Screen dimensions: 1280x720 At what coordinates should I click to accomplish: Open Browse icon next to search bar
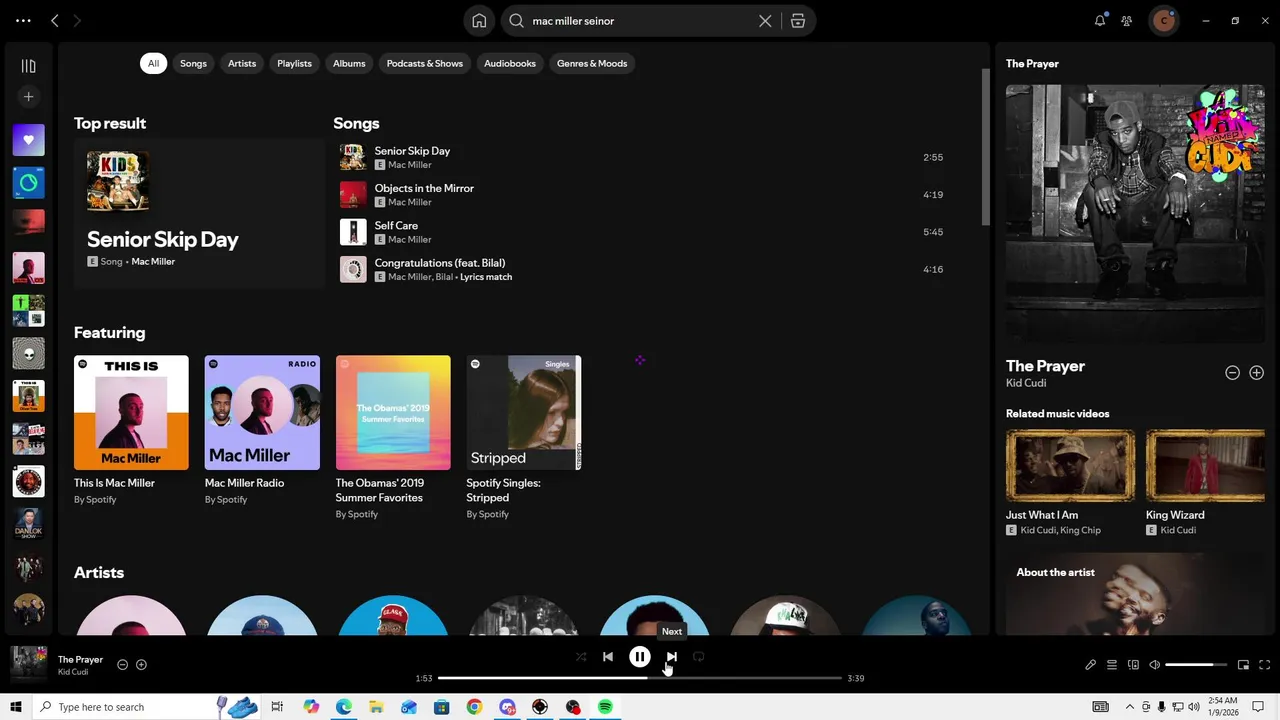click(798, 21)
